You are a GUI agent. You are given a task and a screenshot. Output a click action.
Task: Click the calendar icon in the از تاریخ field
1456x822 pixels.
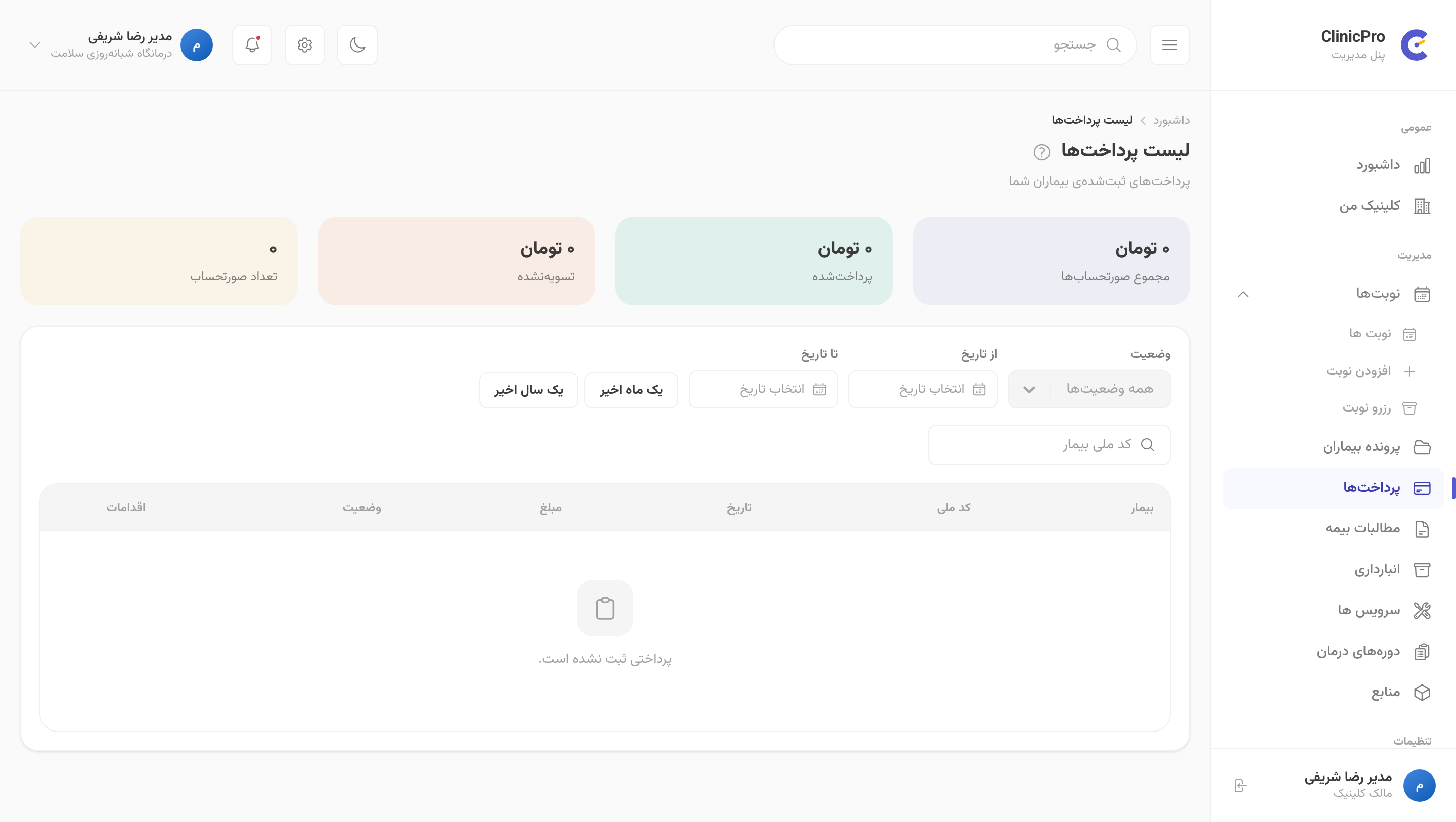(979, 389)
